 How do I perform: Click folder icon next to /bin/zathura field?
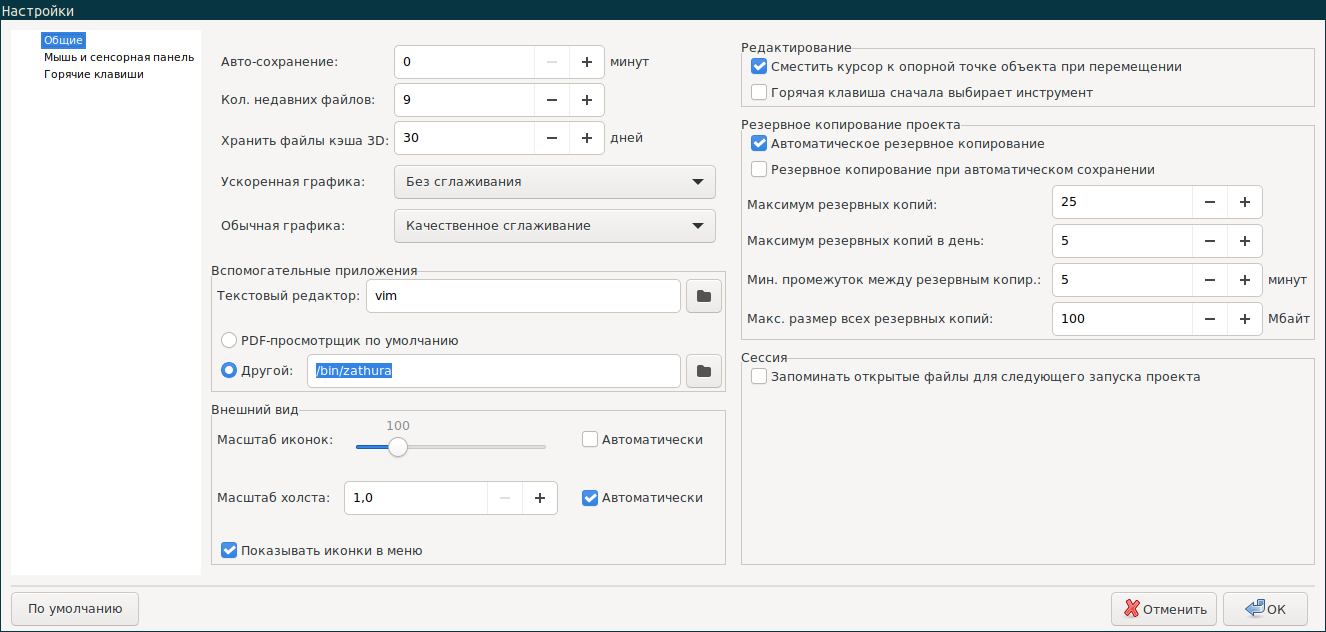tap(704, 371)
